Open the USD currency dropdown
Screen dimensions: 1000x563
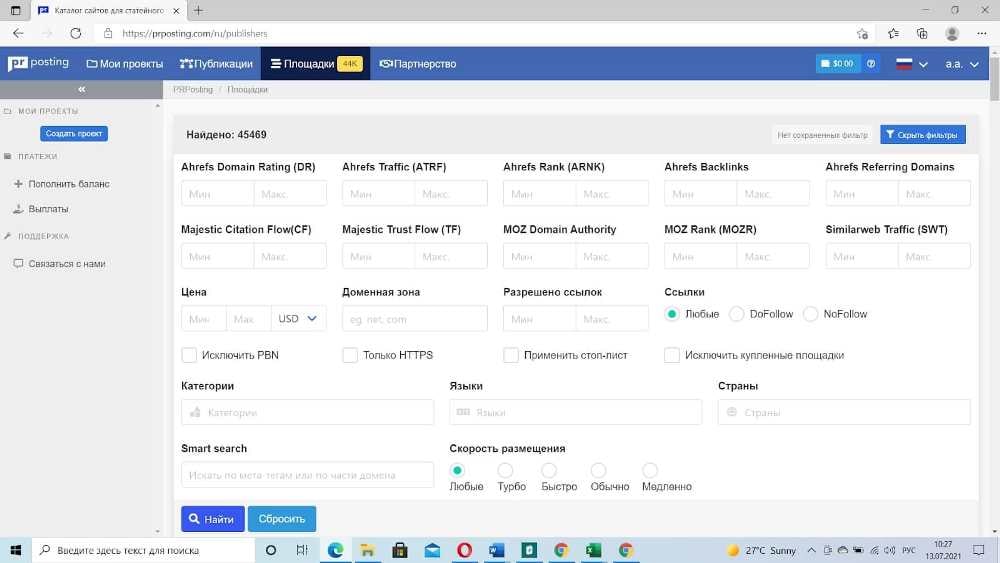click(x=298, y=319)
